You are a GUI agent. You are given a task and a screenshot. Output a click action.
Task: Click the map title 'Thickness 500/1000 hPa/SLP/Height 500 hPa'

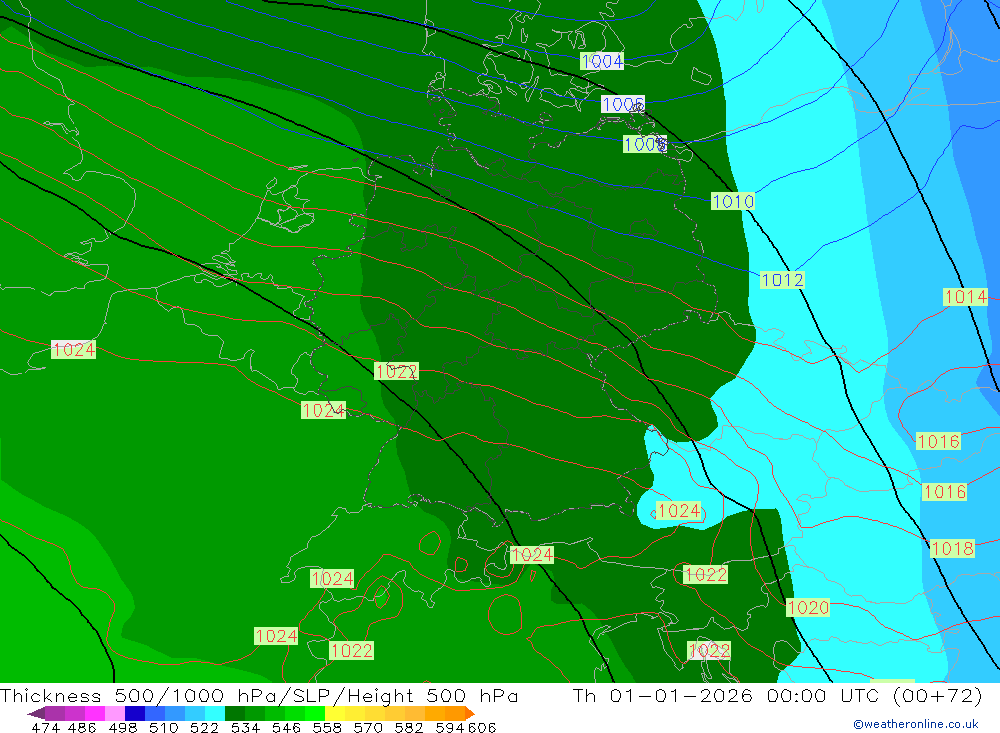click(x=259, y=695)
